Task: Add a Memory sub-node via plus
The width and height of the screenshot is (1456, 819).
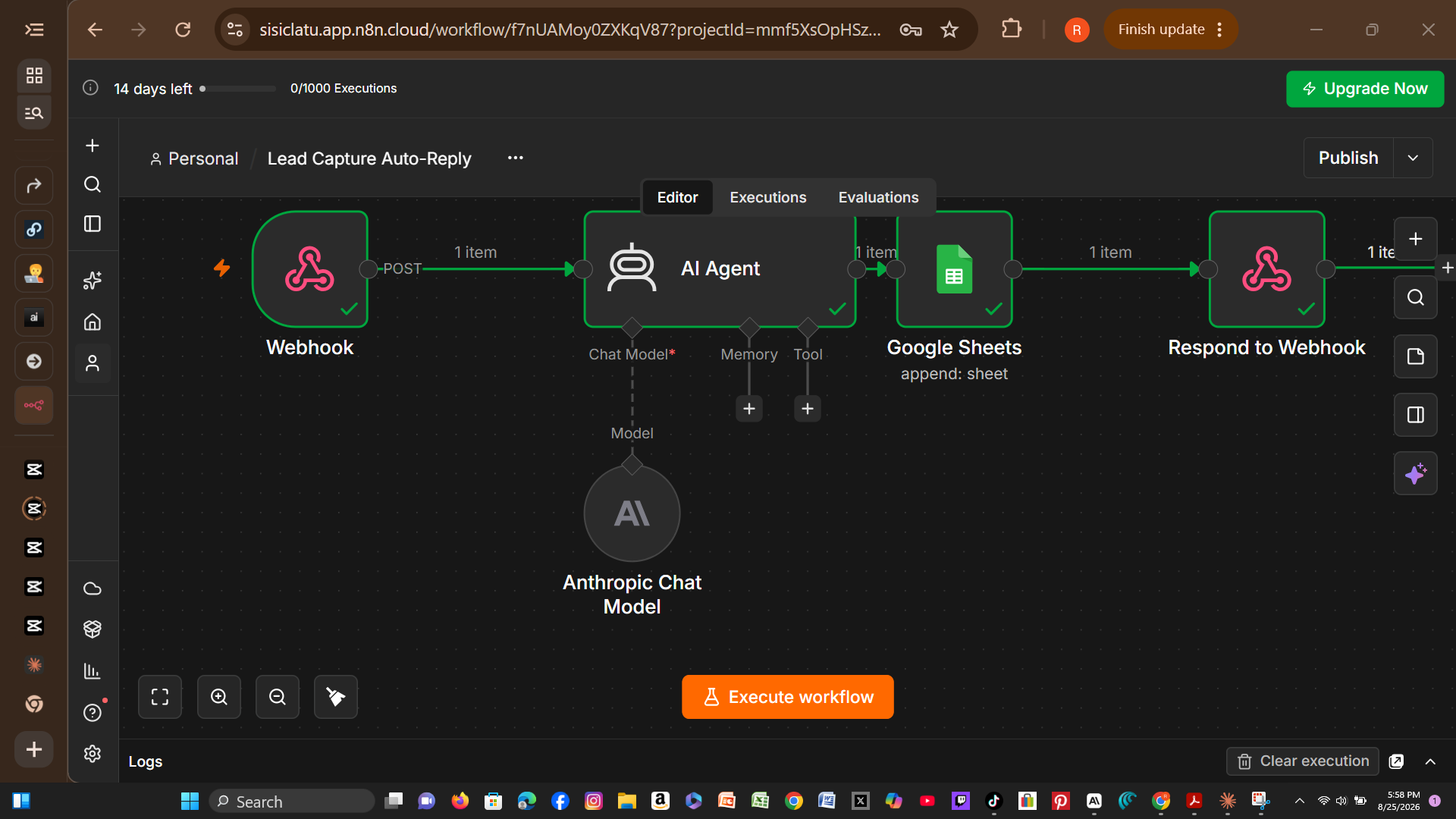Action: coord(749,409)
